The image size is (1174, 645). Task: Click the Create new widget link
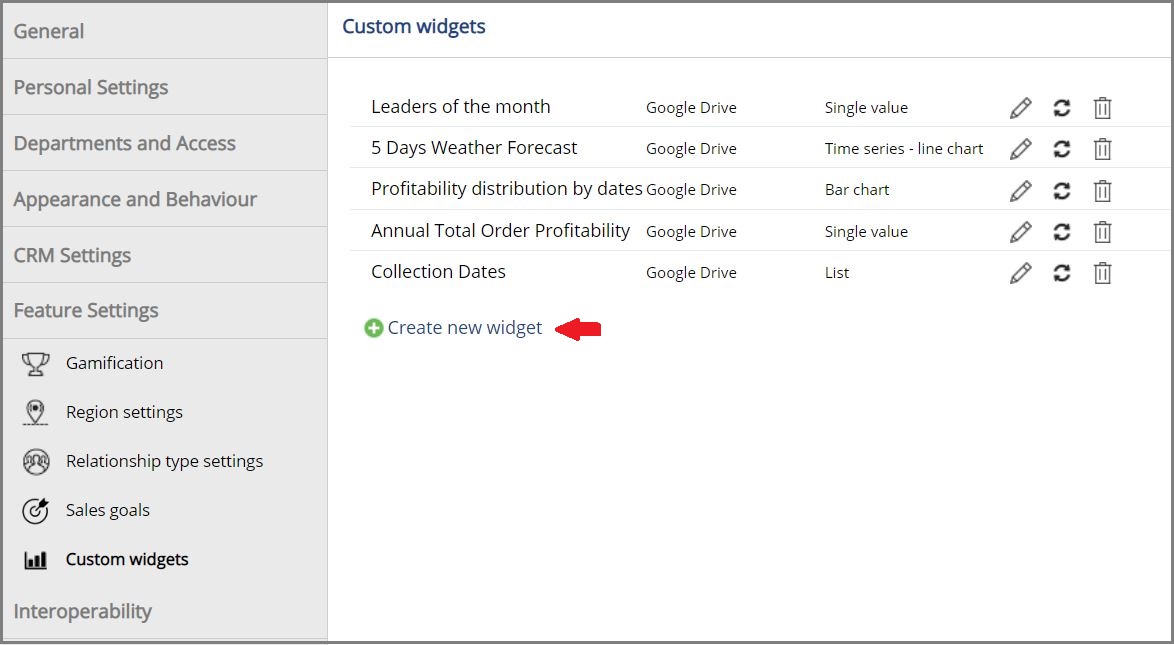tap(464, 328)
